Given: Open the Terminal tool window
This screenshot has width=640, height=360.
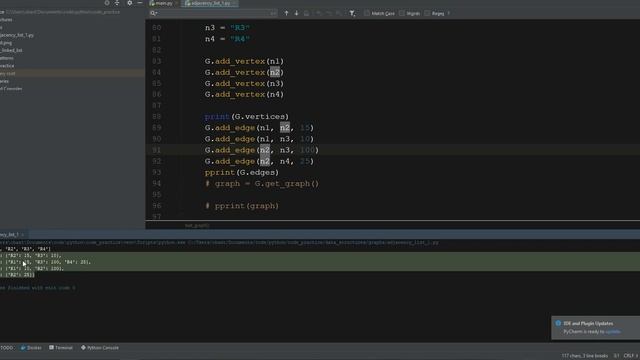Looking at the screenshot, I should click(x=61, y=348).
